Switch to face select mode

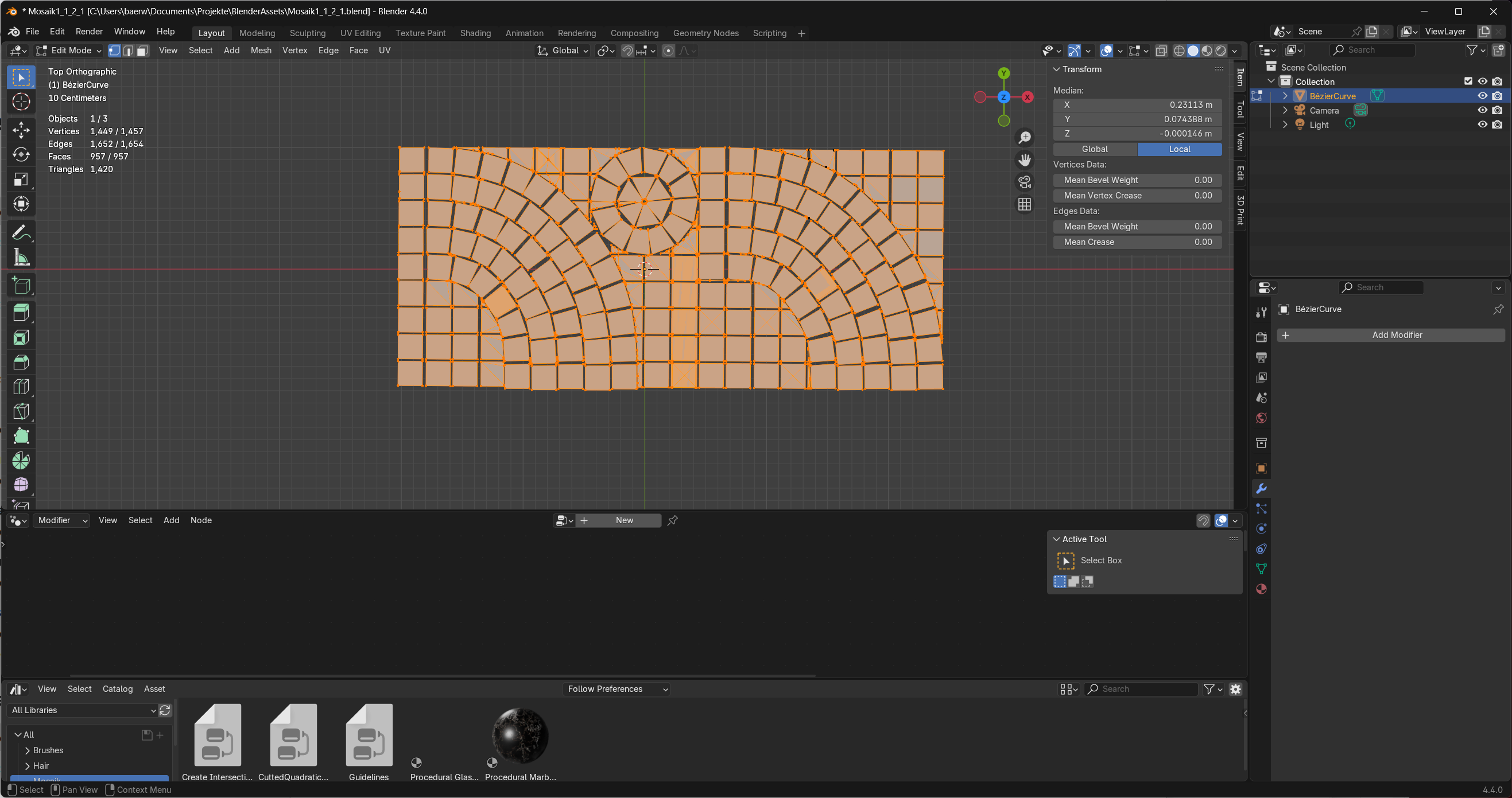click(142, 50)
